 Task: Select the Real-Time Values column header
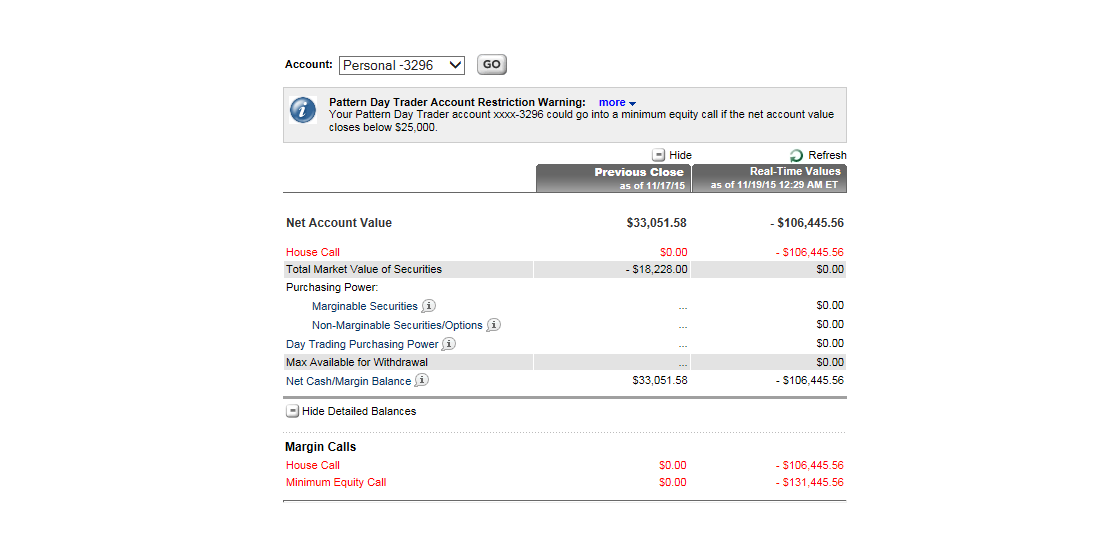click(x=769, y=178)
